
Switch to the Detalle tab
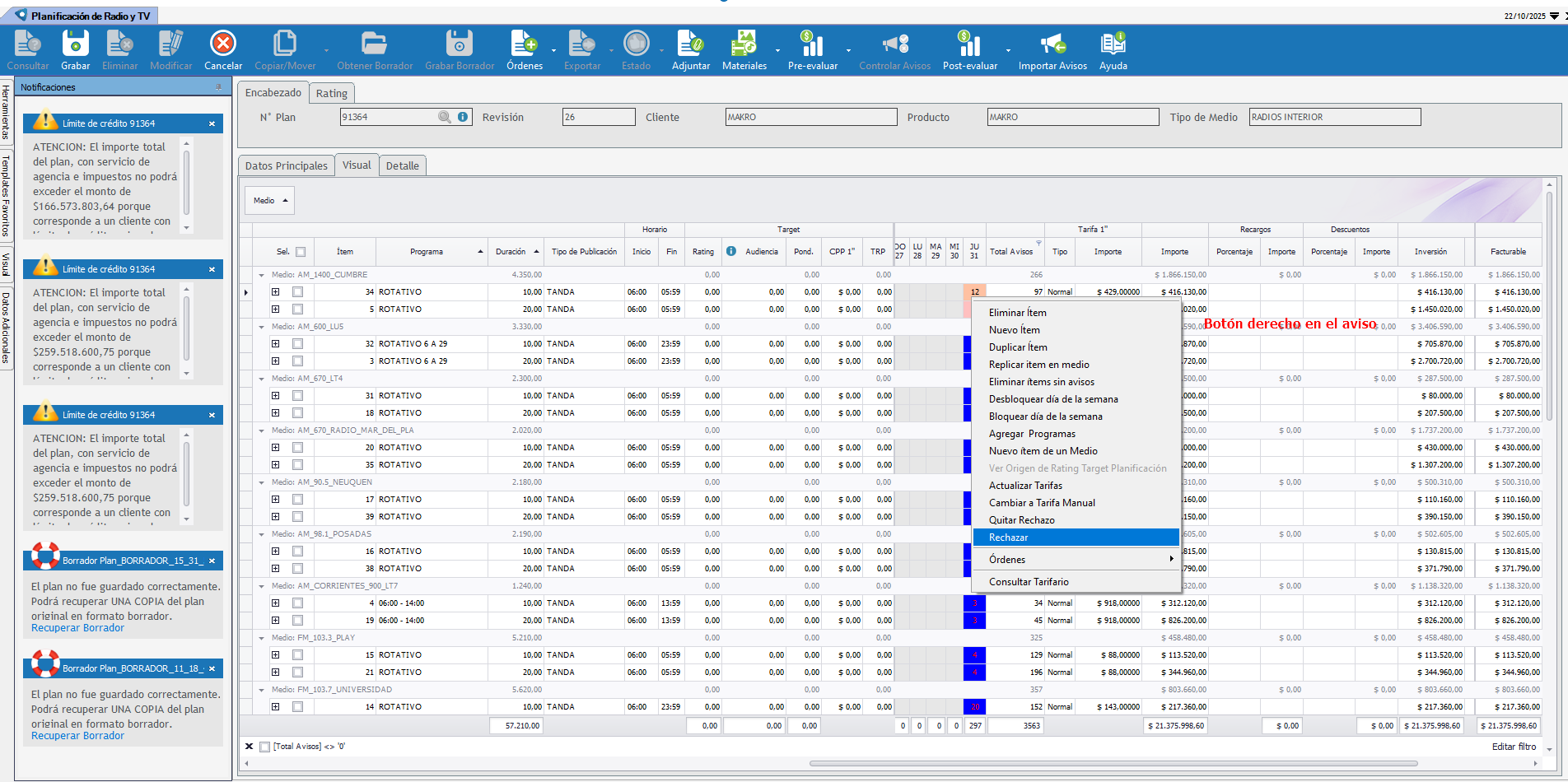click(402, 165)
